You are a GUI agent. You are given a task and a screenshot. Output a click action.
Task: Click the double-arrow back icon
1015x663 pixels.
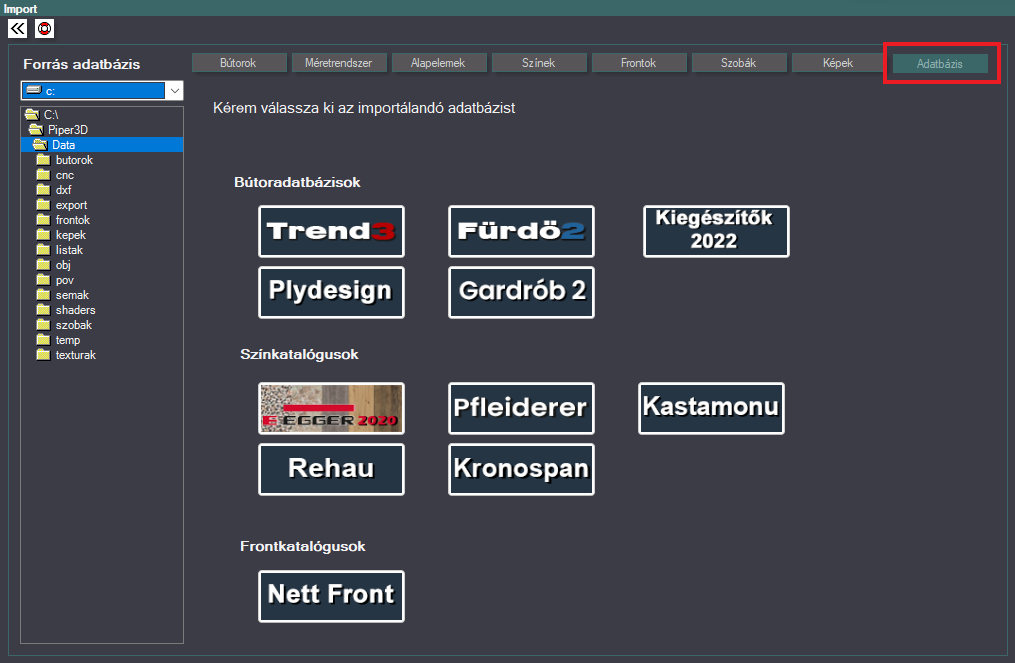point(17,28)
